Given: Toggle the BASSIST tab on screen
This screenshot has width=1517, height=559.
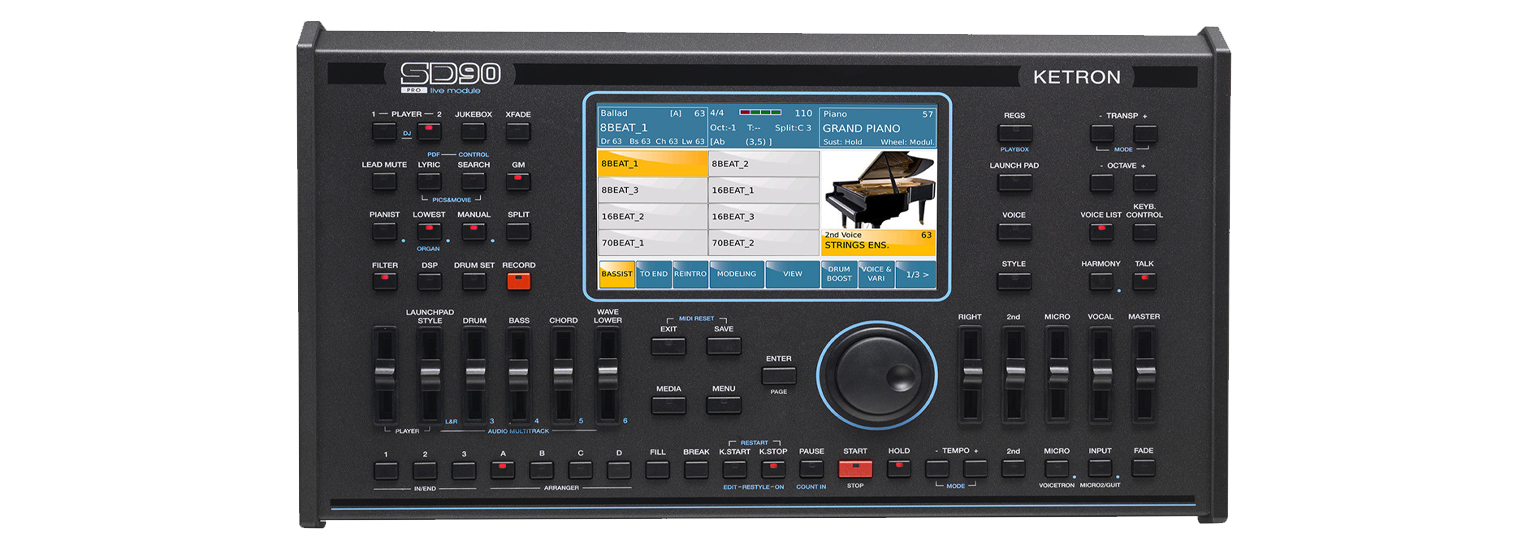Looking at the screenshot, I should (x=616, y=274).
